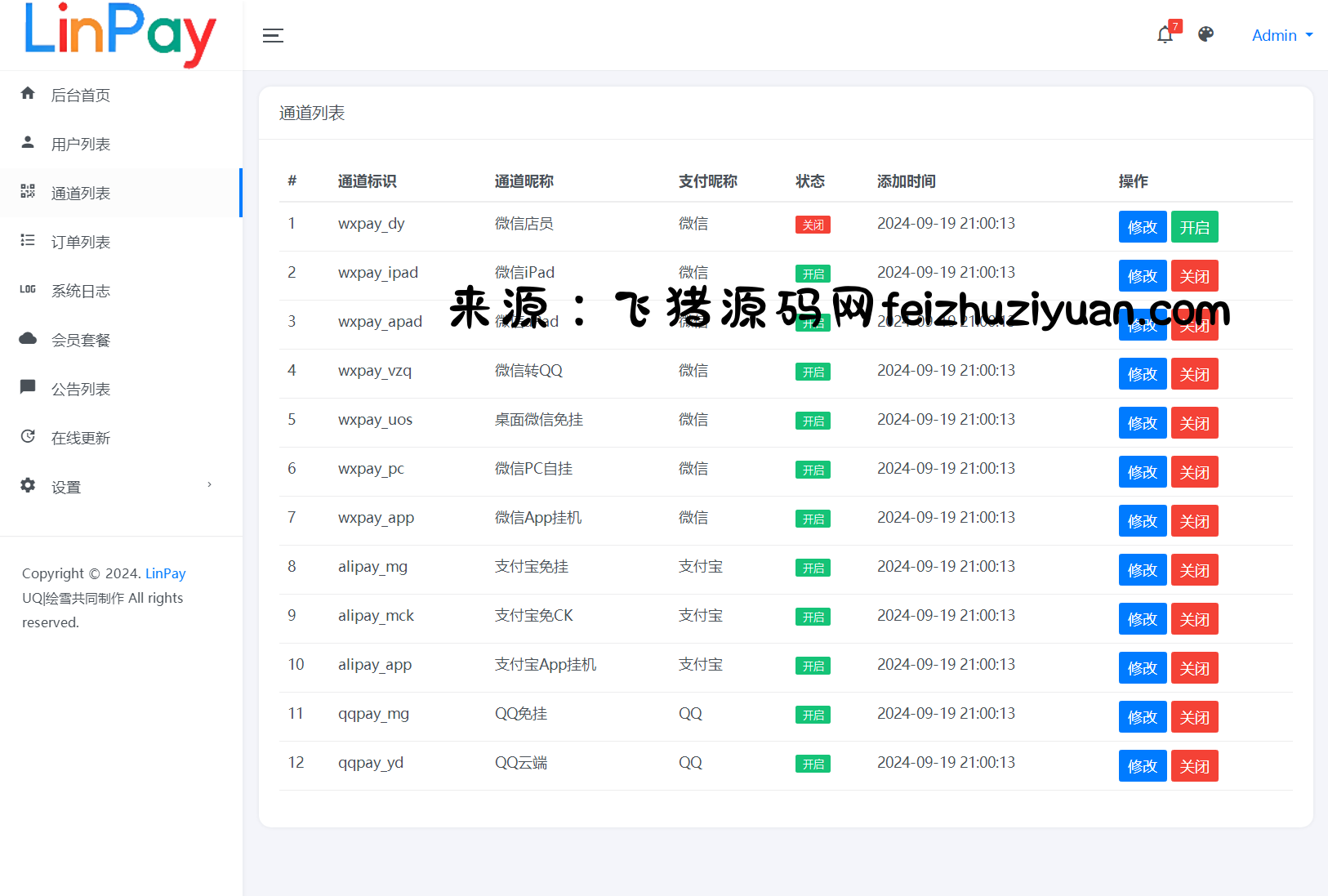
Task: Click the list icon beside 订单列表
Action: 28,241
